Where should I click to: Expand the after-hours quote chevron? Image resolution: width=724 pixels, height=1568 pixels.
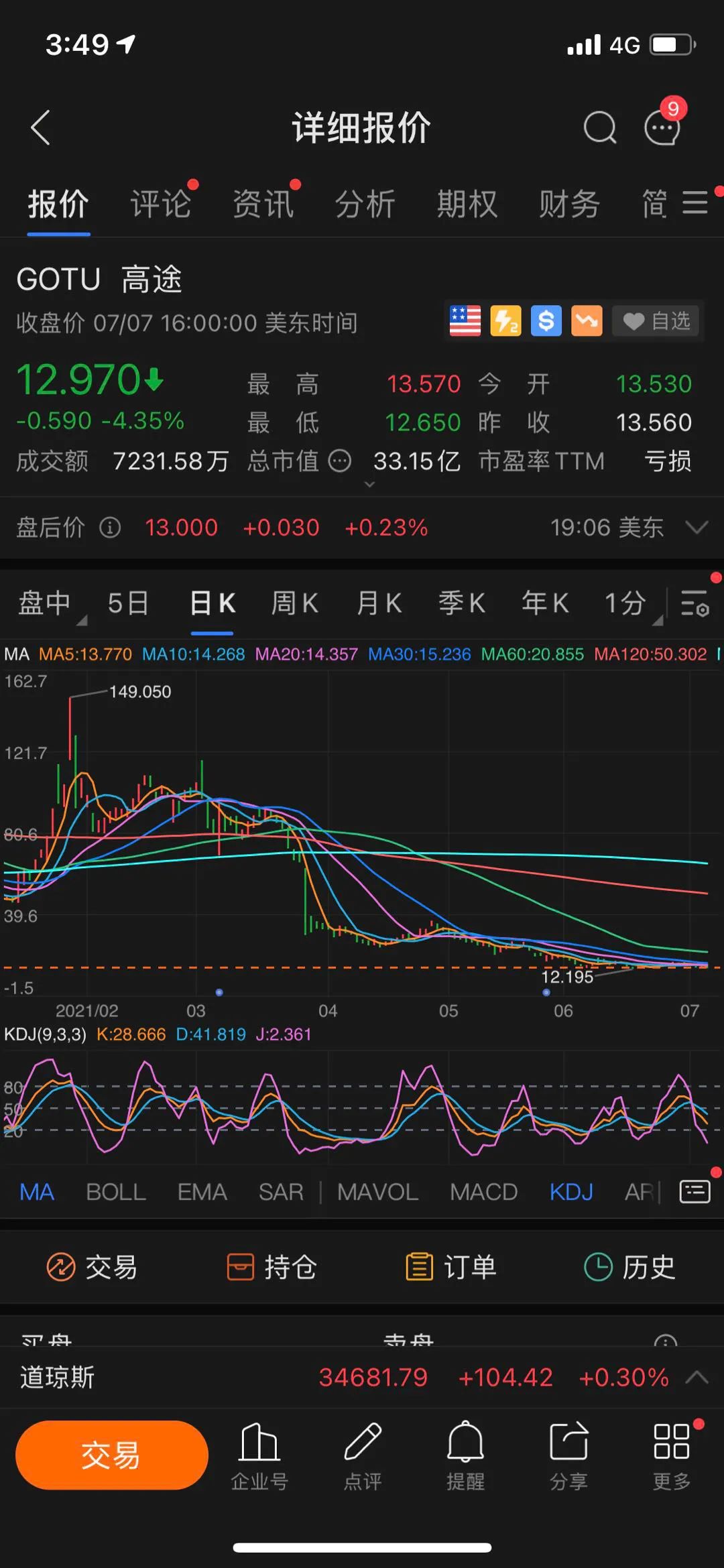tap(697, 528)
